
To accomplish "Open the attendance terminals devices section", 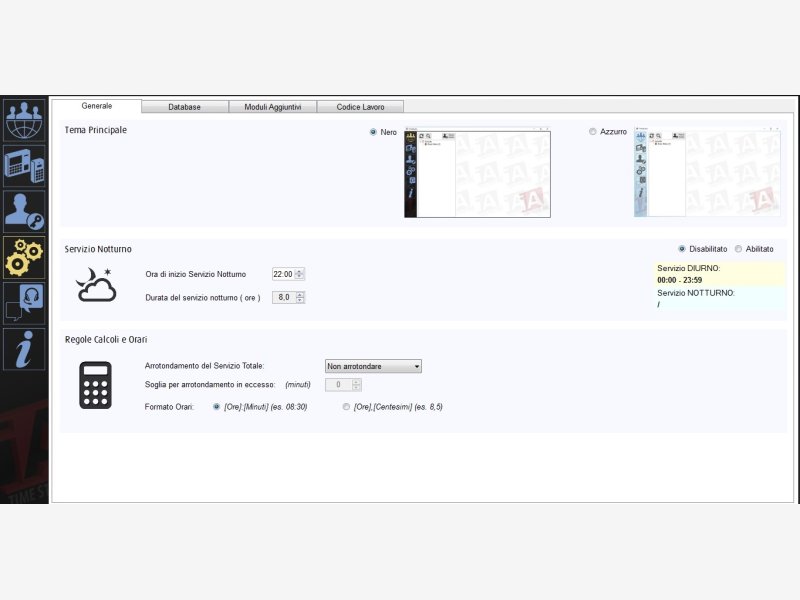I will 24,165.
